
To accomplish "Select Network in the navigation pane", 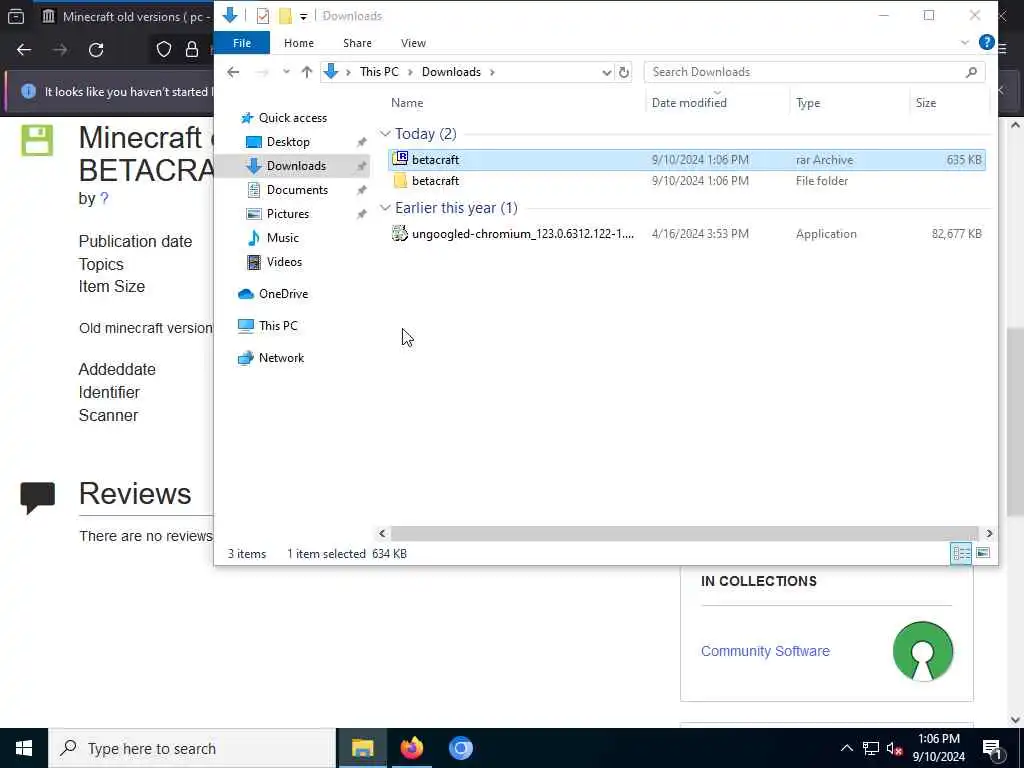I will tap(281, 358).
